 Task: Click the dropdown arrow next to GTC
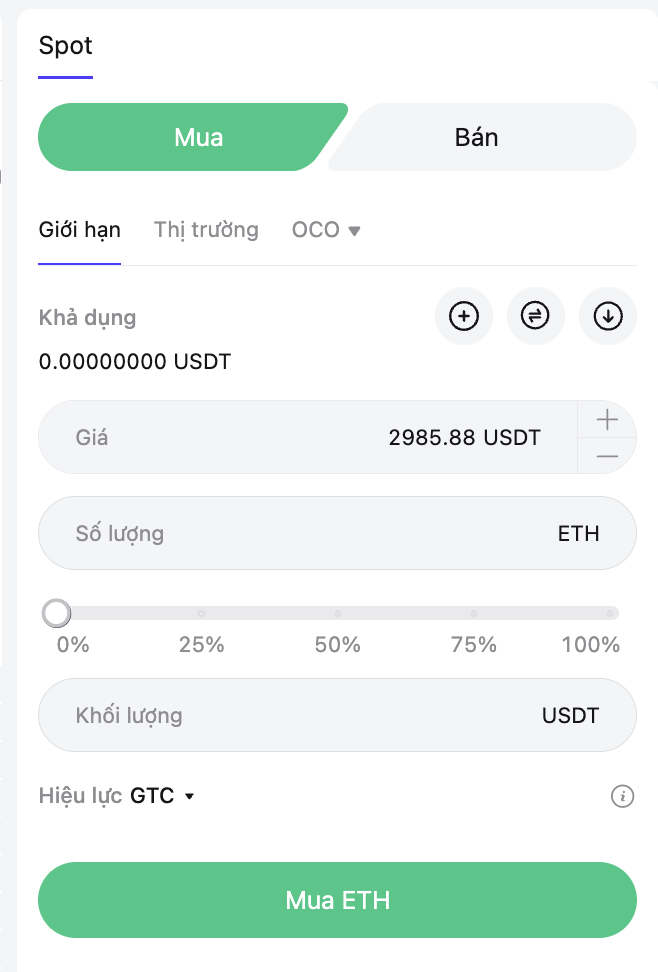(192, 796)
